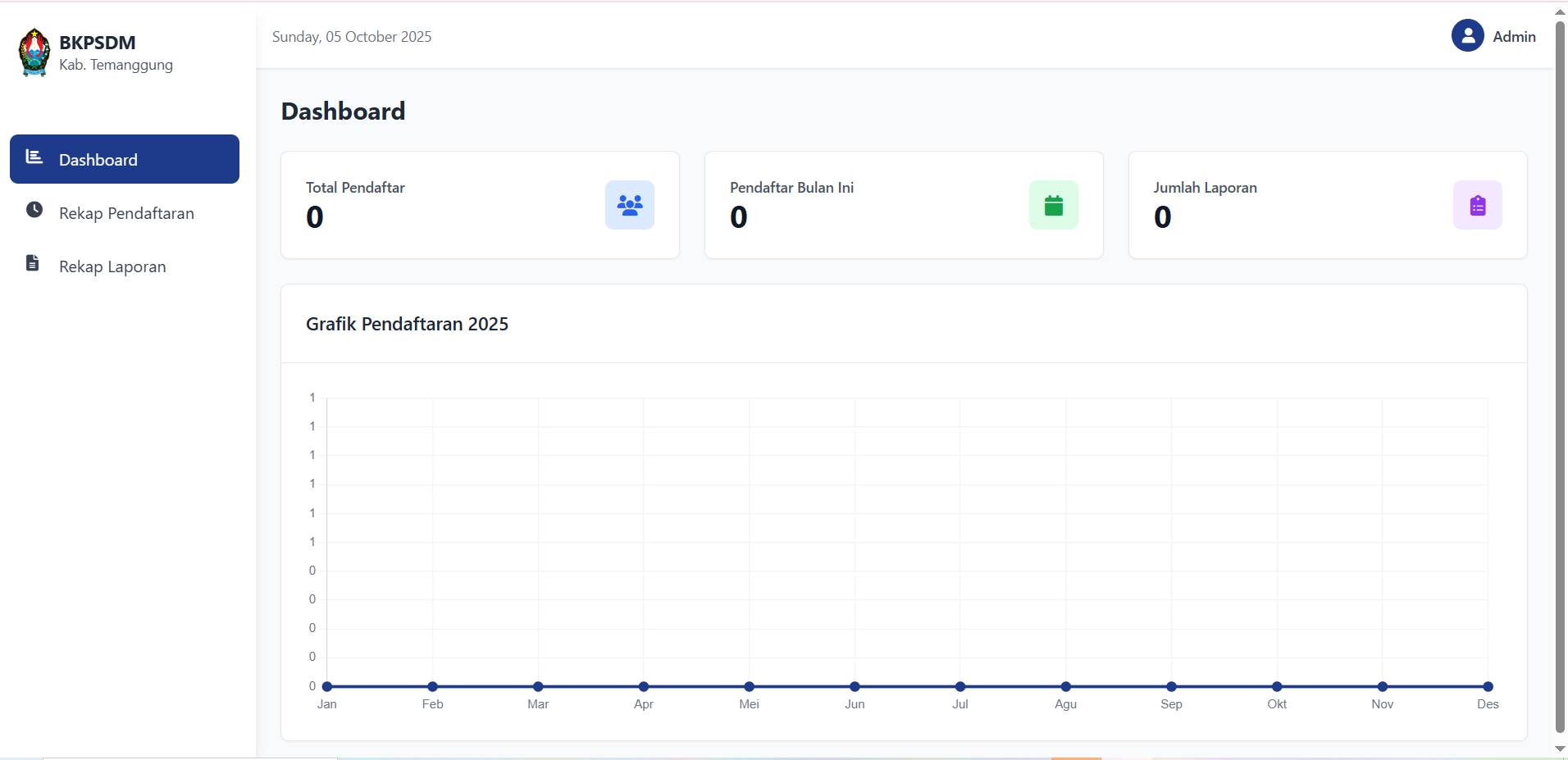Click the blue users group icon
The image size is (1568, 760).
point(629,205)
